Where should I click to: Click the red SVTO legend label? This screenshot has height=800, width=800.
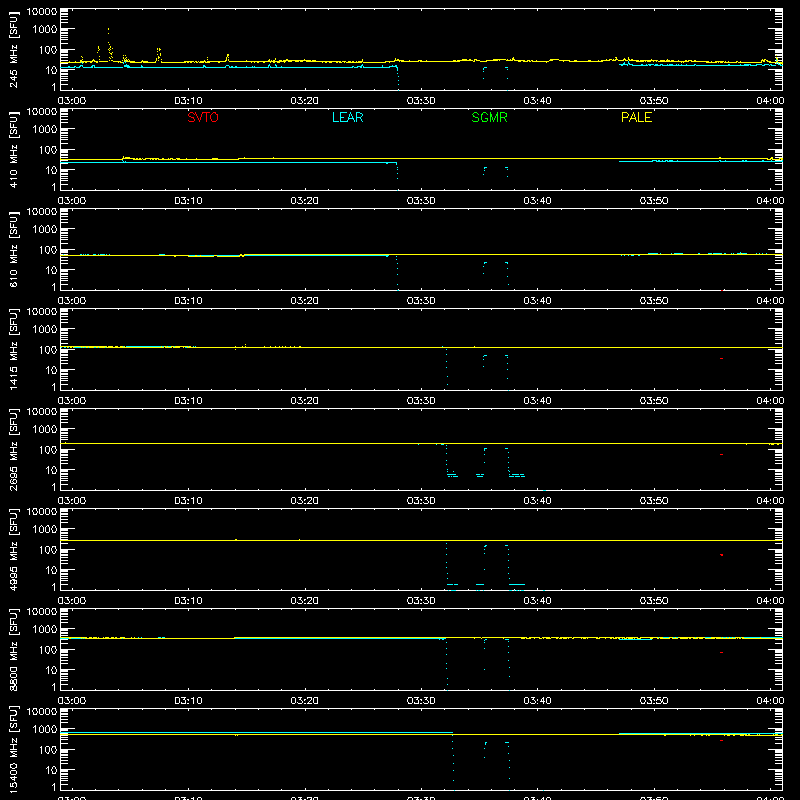click(x=203, y=117)
